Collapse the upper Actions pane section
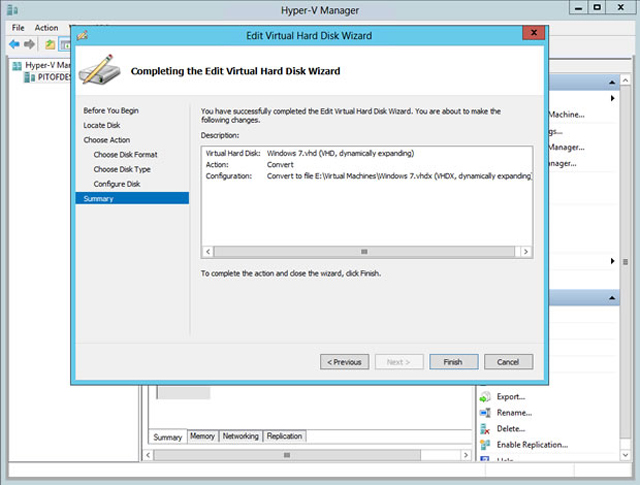This screenshot has width=640, height=485. point(612,82)
